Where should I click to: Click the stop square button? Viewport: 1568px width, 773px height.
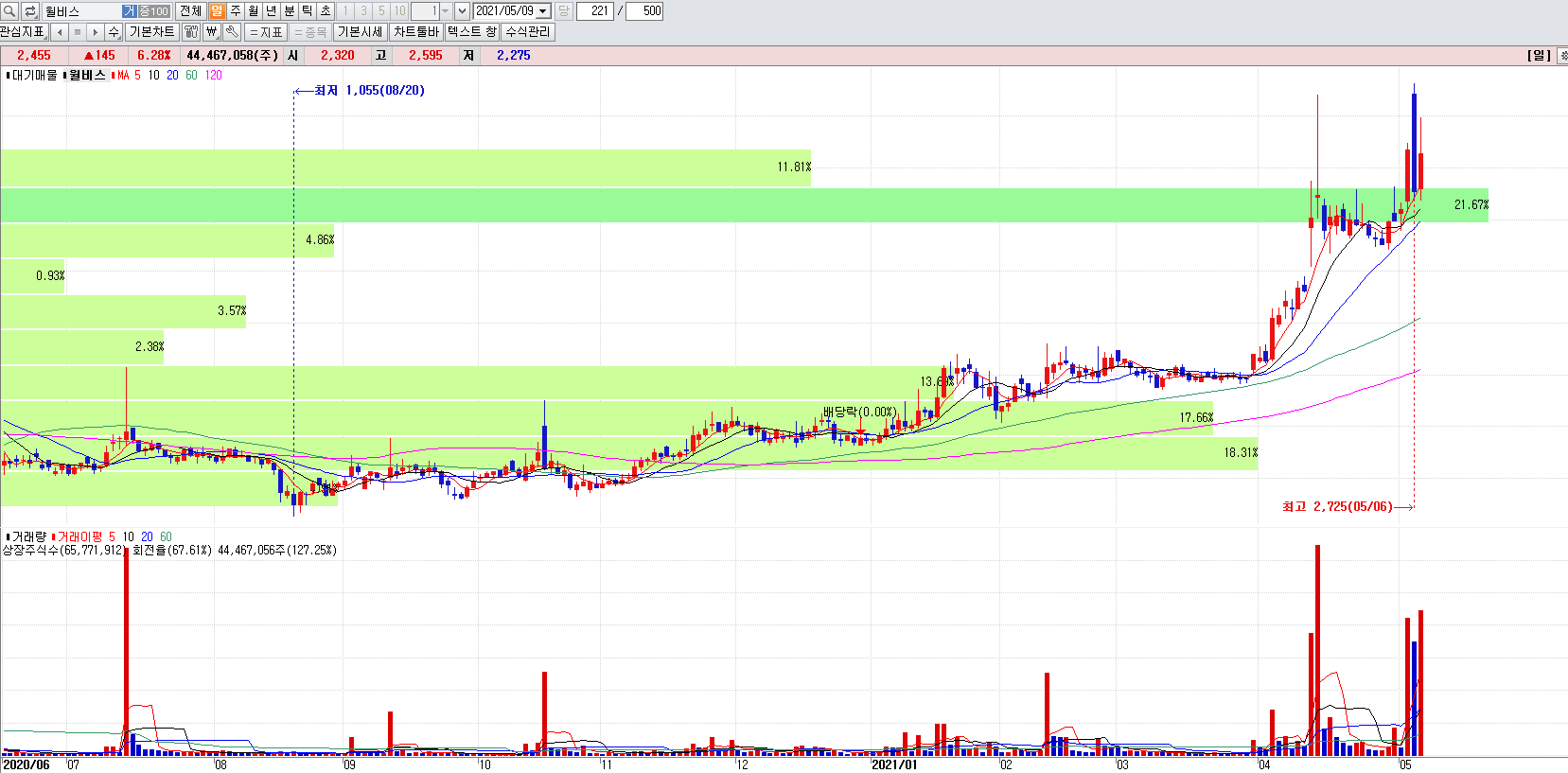78,32
